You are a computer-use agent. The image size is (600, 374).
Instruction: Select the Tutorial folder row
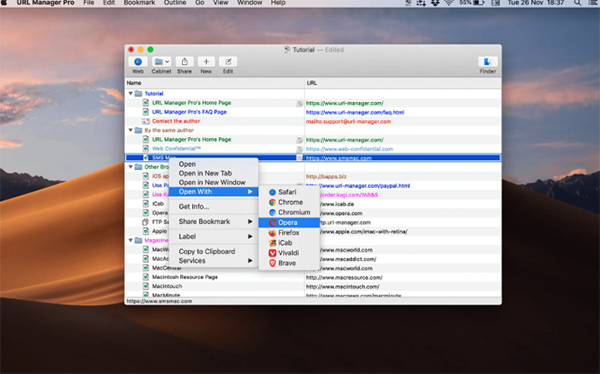coord(313,93)
